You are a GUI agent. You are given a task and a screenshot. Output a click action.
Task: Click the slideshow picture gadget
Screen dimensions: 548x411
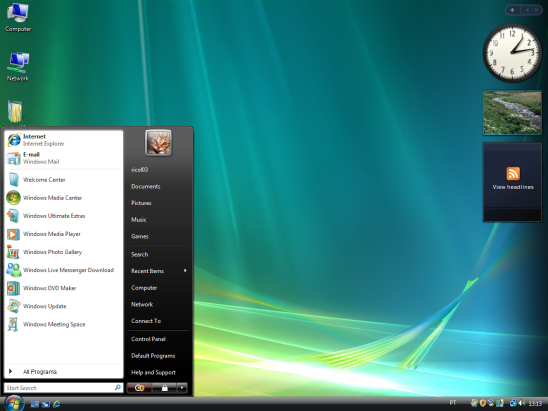coord(512,113)
